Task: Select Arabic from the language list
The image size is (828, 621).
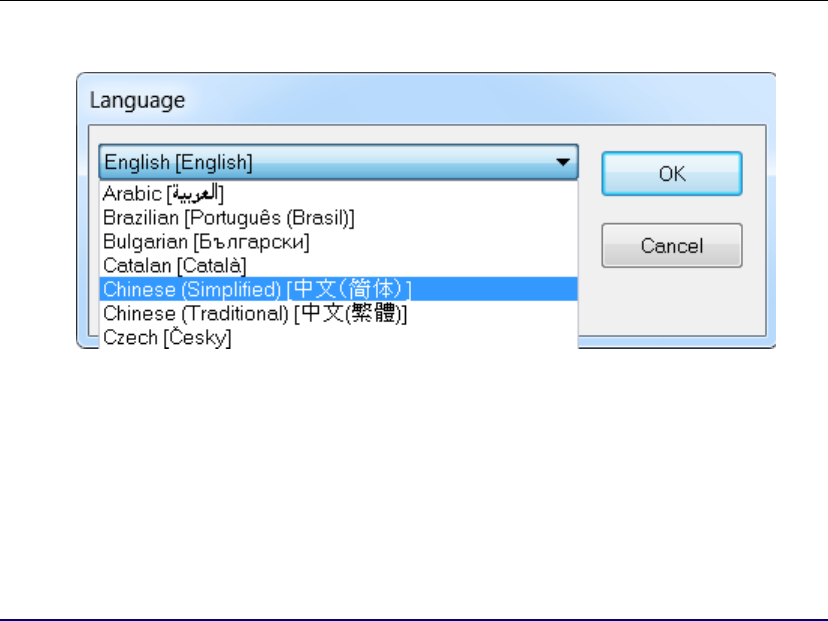Action: click(164, 193)
